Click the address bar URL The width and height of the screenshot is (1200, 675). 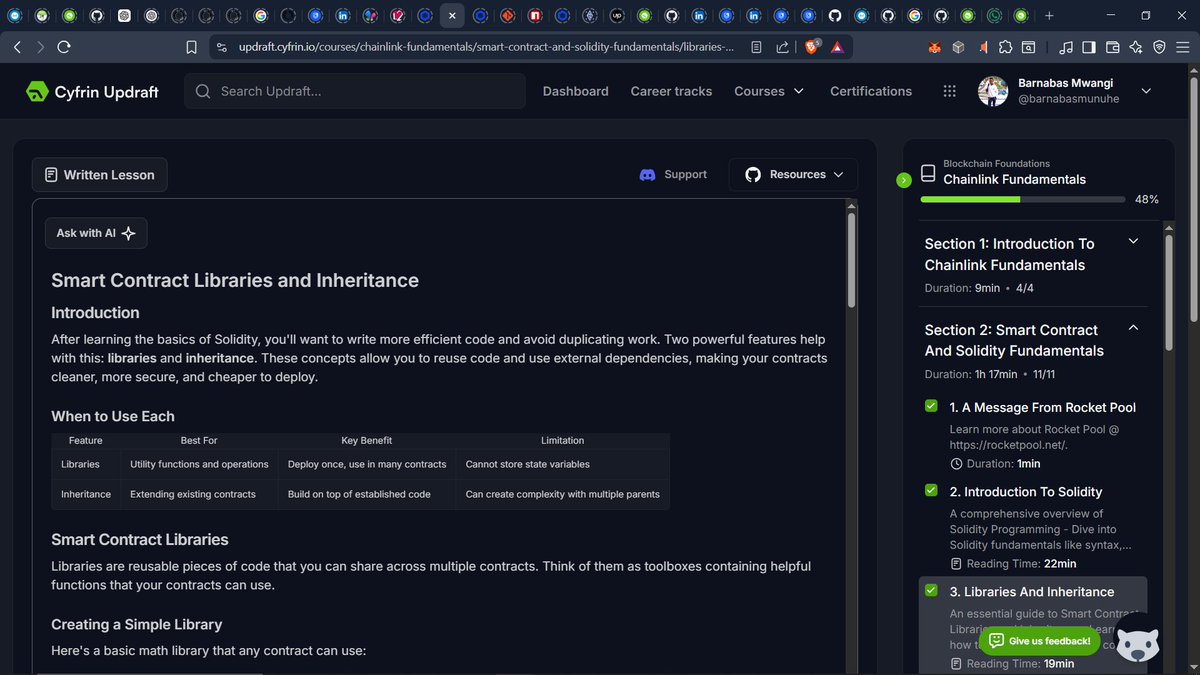click(486, 47)
